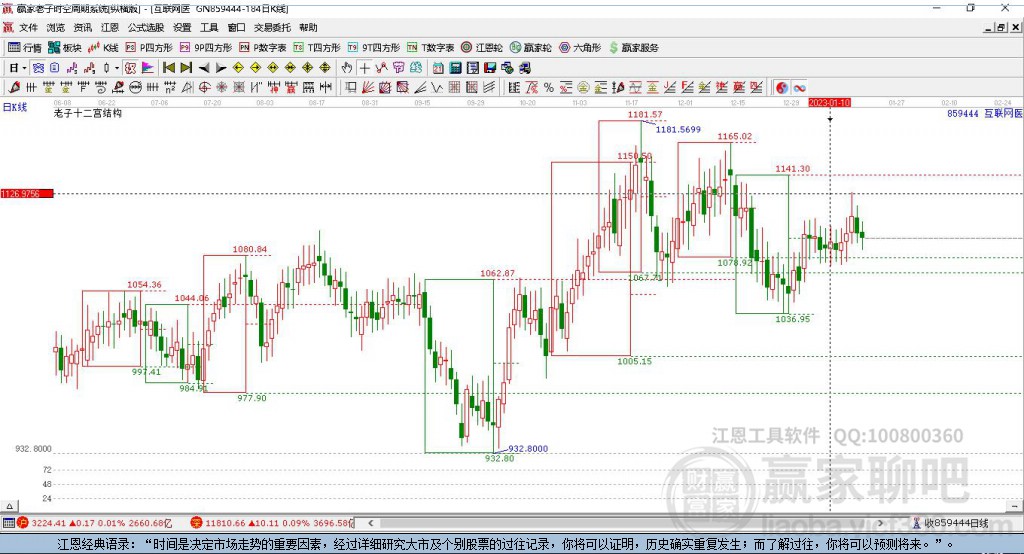Select the triangle ruler angle tool
Viewport: 1024px width, 554px height.
point(187,88)
